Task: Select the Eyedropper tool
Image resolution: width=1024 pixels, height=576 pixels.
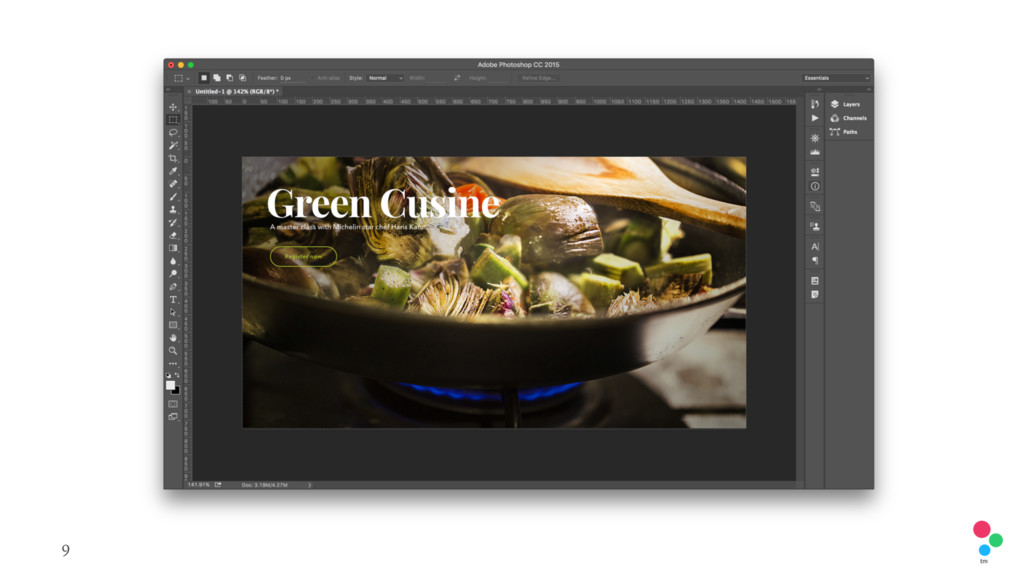Action: [173, 171]
